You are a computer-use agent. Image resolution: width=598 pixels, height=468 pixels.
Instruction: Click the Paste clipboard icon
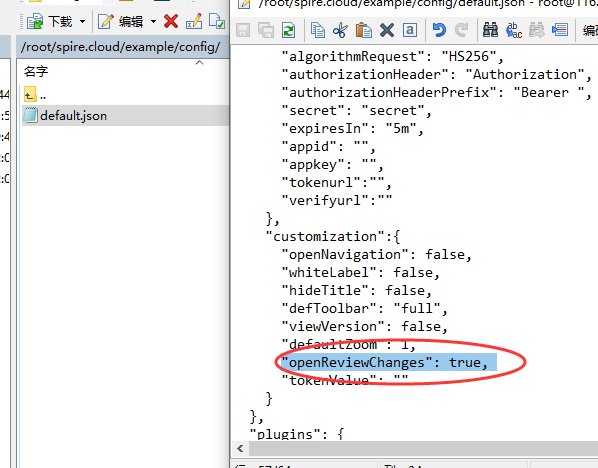tap(363, 30)
